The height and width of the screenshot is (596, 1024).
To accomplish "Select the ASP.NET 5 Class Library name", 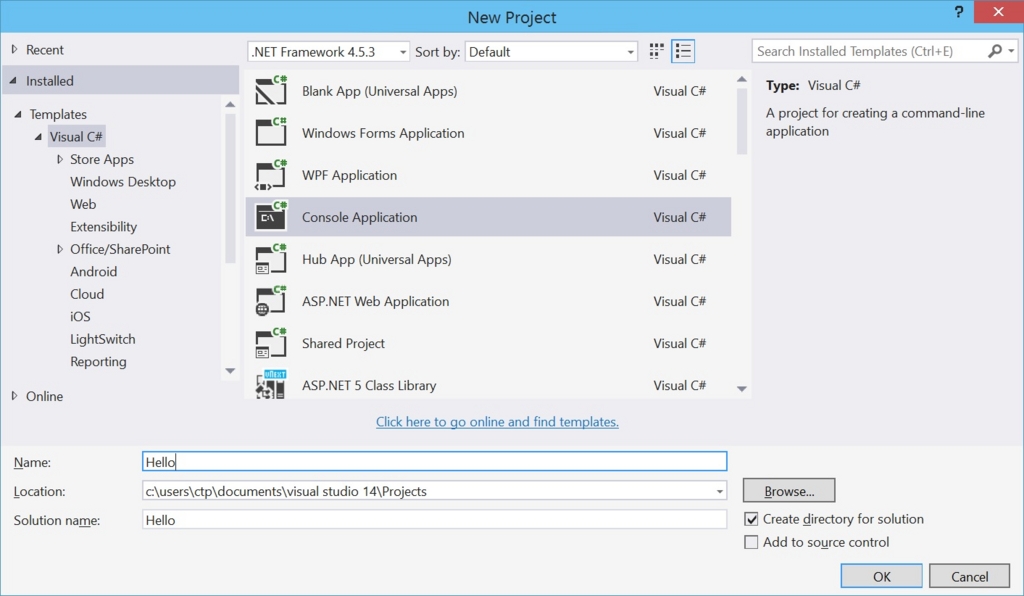I will pos(369,385).
